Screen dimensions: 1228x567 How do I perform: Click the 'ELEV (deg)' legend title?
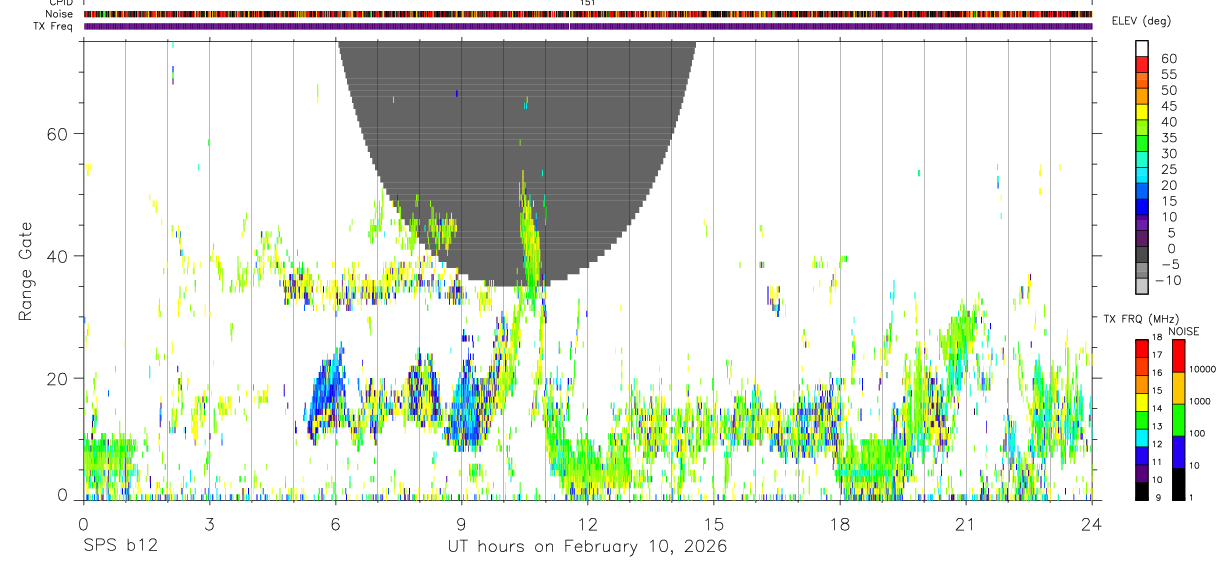tap(1141, 22)
